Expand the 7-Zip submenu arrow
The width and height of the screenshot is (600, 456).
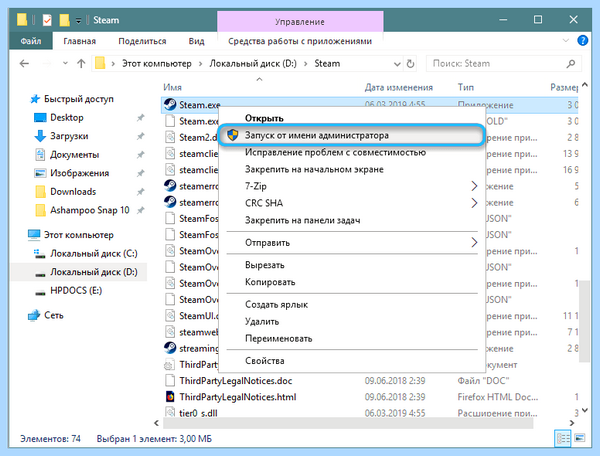[x=474, y=186]
